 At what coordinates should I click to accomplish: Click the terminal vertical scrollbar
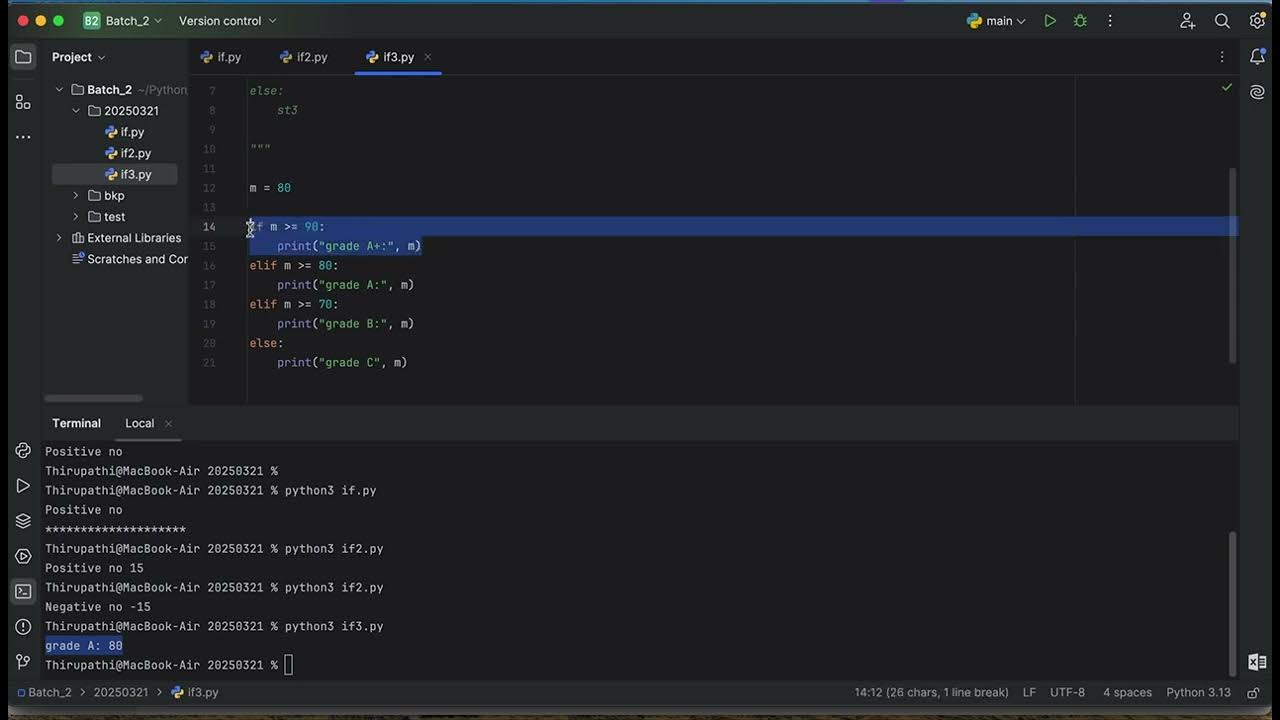pos(1233,602)
